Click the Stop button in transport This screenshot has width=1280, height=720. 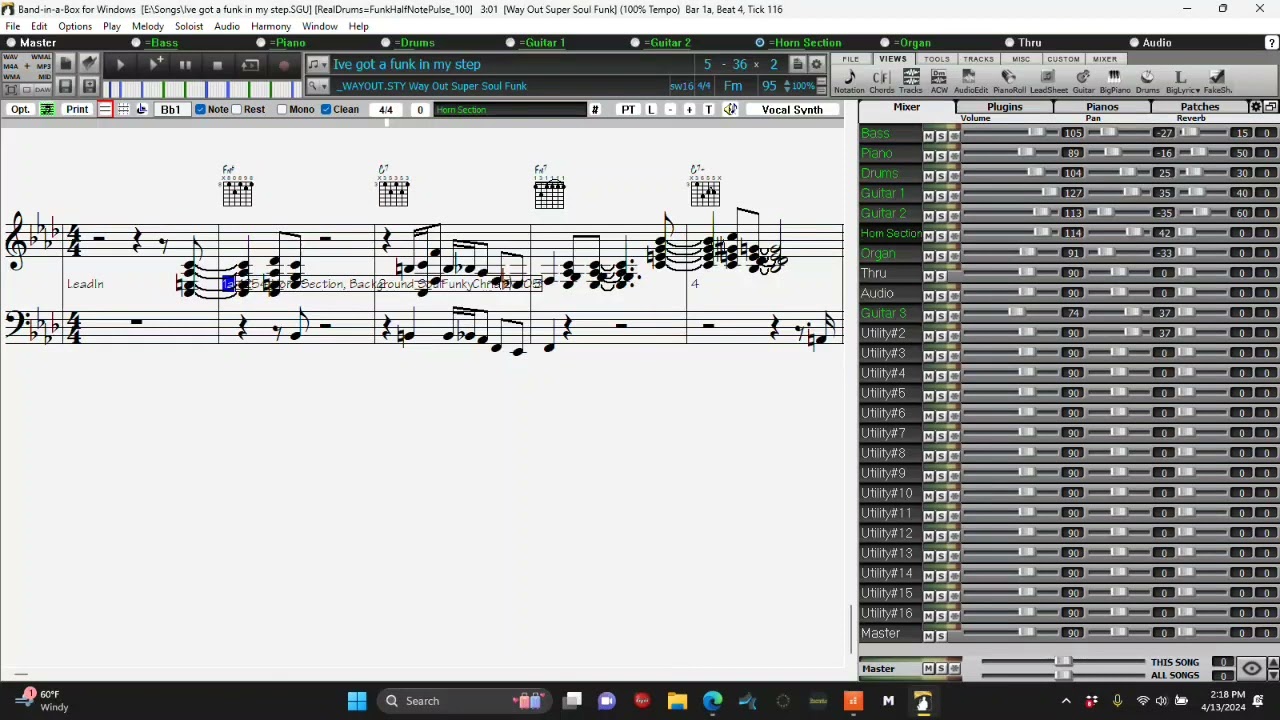[217, 65]
